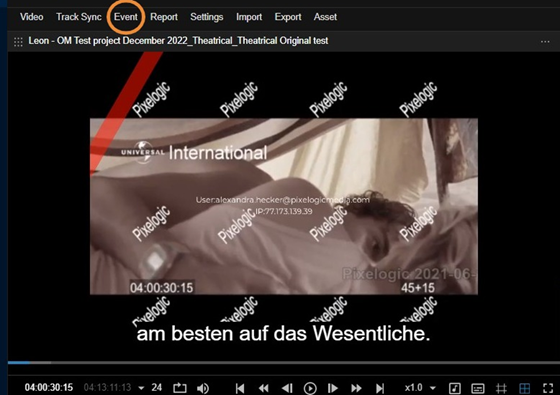This screenshot has height=395, width=560.
Task: Mute the audio with speaker icon
Action: [x=202, y=388]
